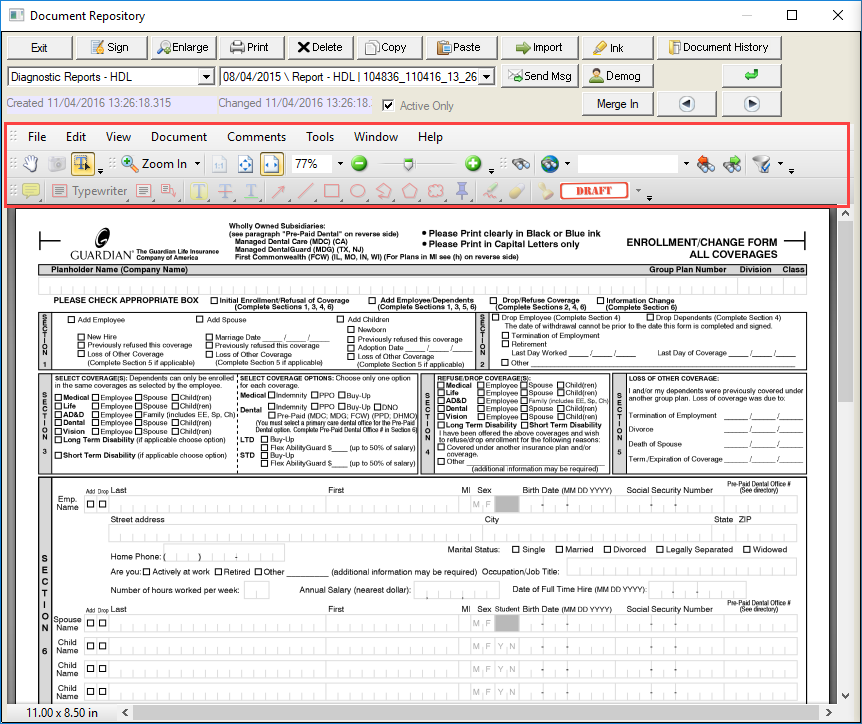Toggle the fit-to-width page view
The width and height of the screenshot is (862, 724).
point(272,164)
